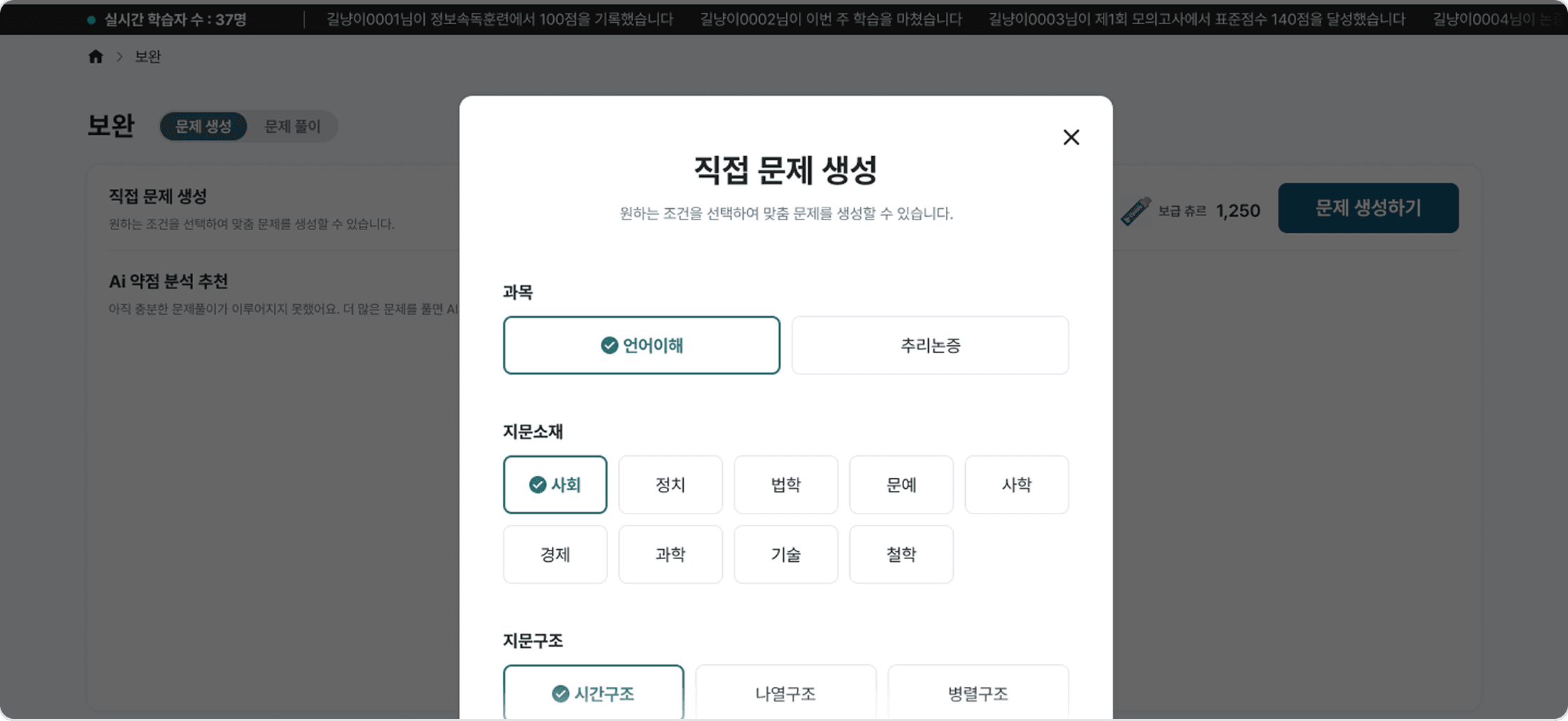Viewport: 1568px width, 721px height.
Task: Choose 법학 as passage topic
Action: [785, 484]
